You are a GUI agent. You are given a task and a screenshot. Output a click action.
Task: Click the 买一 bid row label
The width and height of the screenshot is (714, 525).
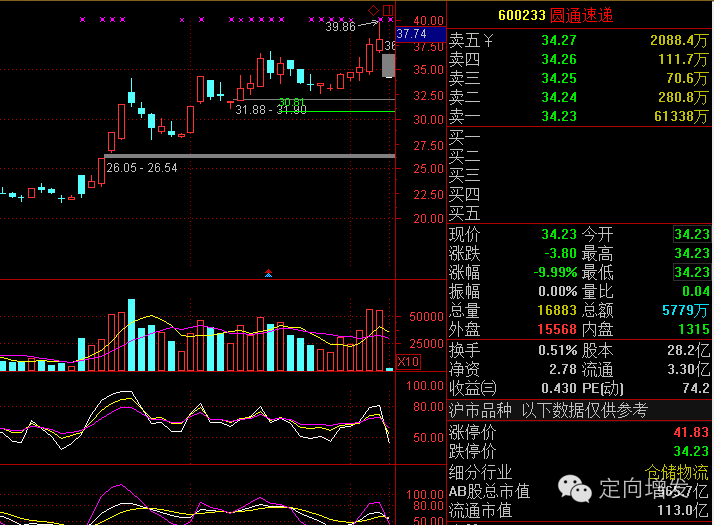point(464,137)
